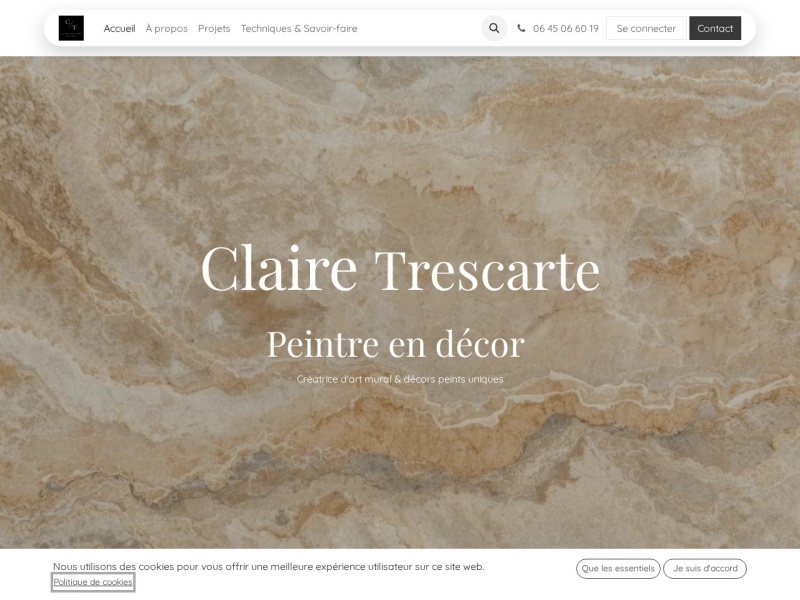Click the Créatrice d'art mural tagline

(x=400, y=379)
